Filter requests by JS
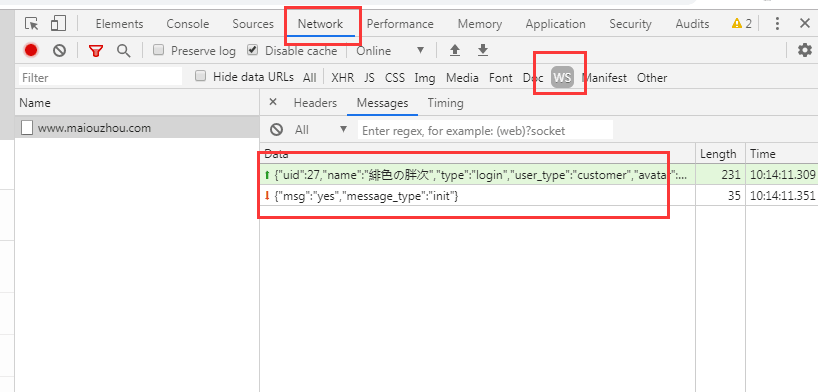Viewport: 818px width, 392px height. [369, 78]
